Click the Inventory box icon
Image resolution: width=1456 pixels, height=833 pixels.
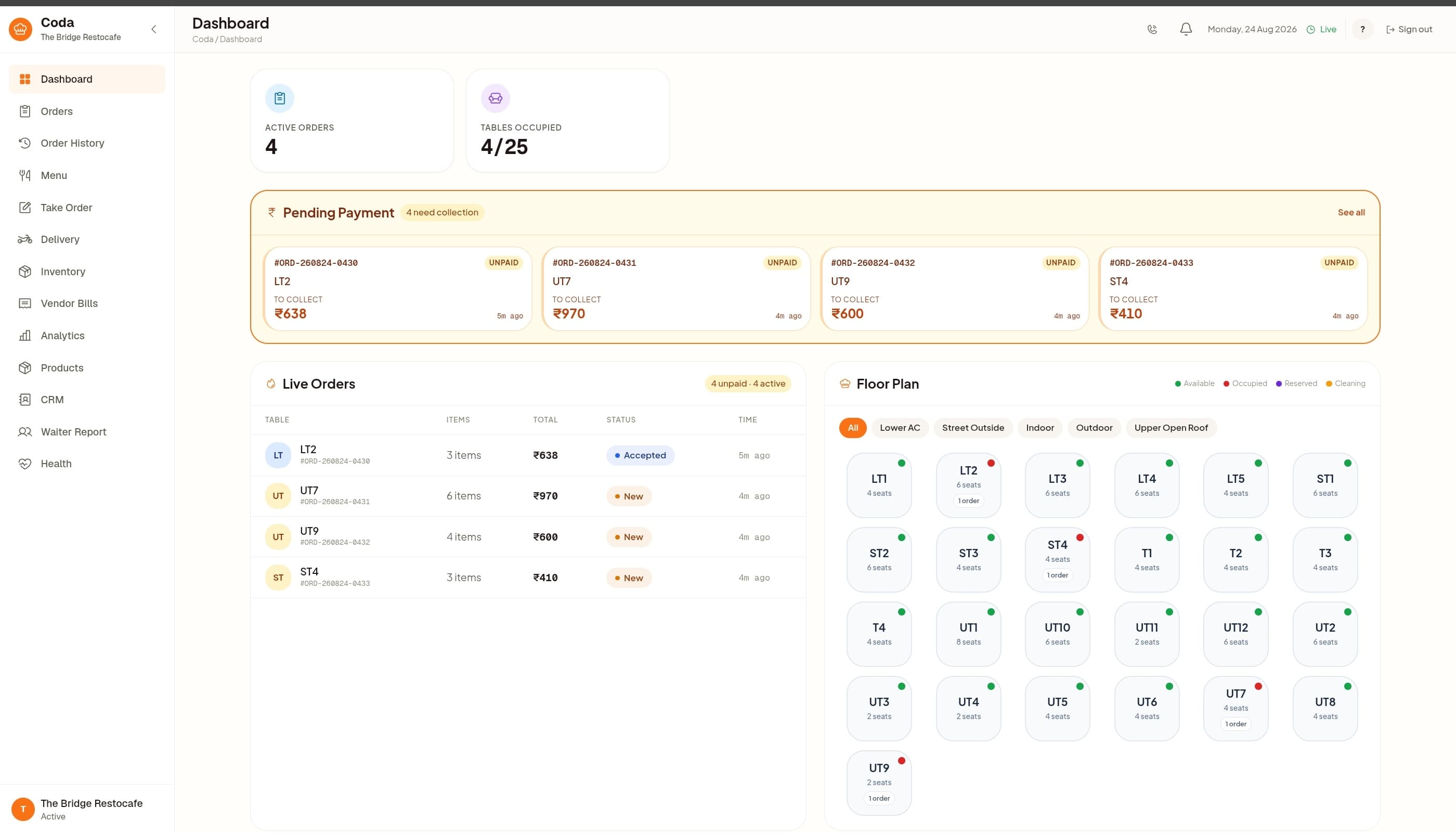click(24, 272)
